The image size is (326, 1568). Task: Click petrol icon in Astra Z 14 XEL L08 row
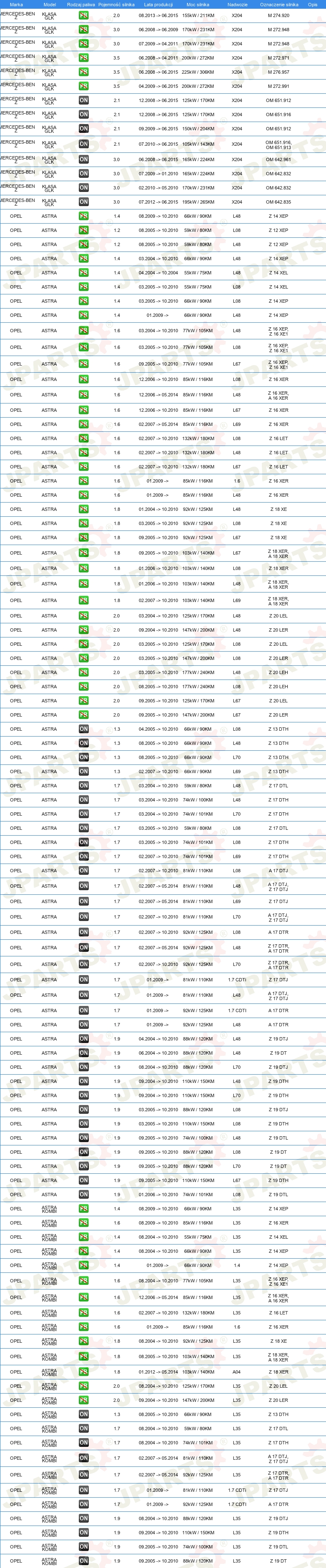(83, 287)
